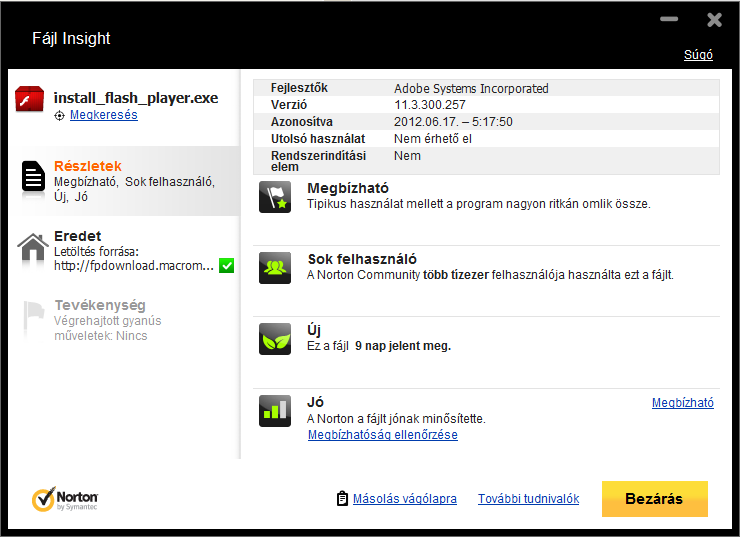Click the version value 11.3.300.257
The width and height of the screenshot is (740, 537).
[x=430, y=105]
